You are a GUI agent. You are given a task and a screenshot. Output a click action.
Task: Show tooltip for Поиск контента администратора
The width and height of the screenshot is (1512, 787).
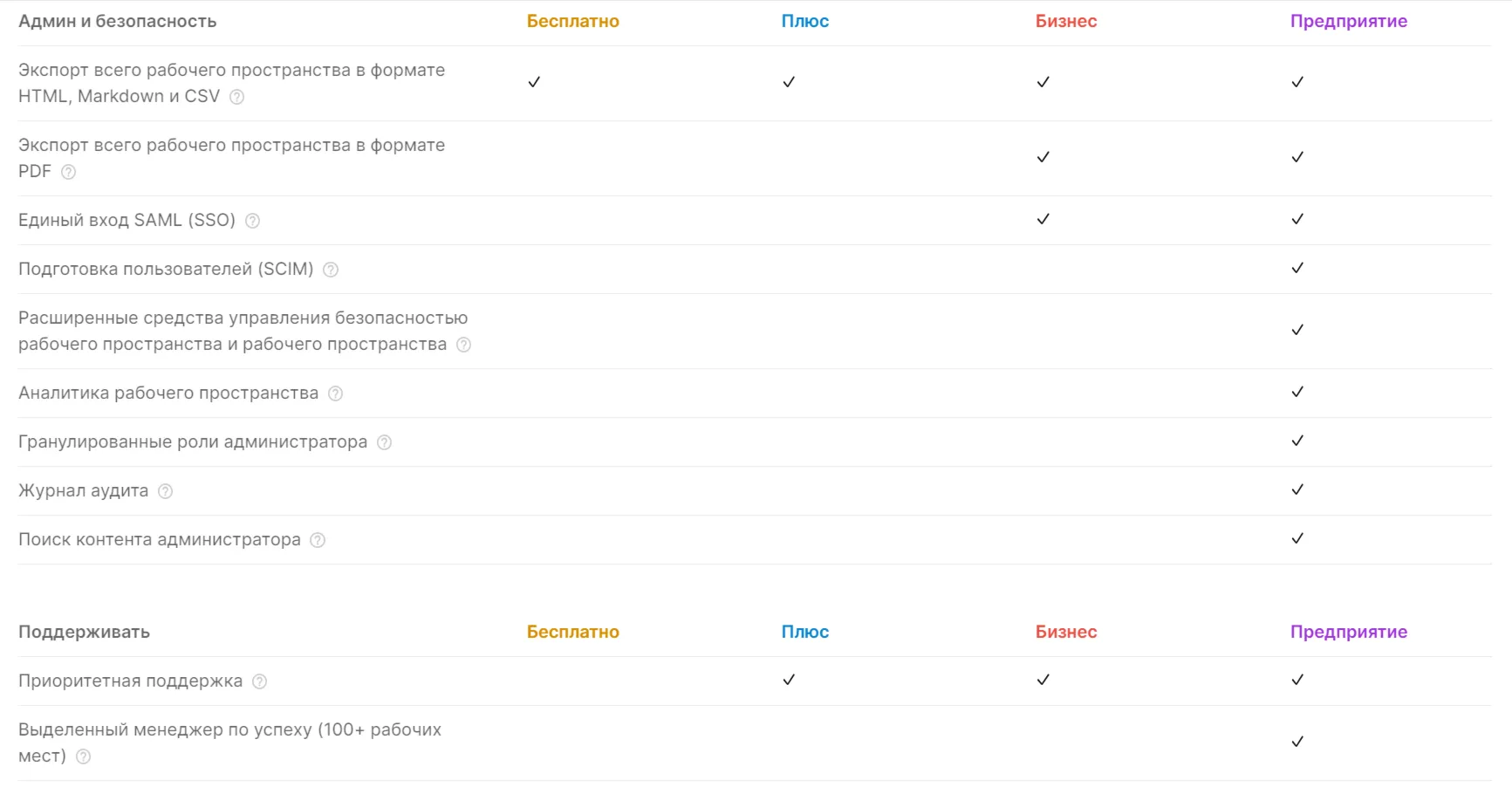318,540
